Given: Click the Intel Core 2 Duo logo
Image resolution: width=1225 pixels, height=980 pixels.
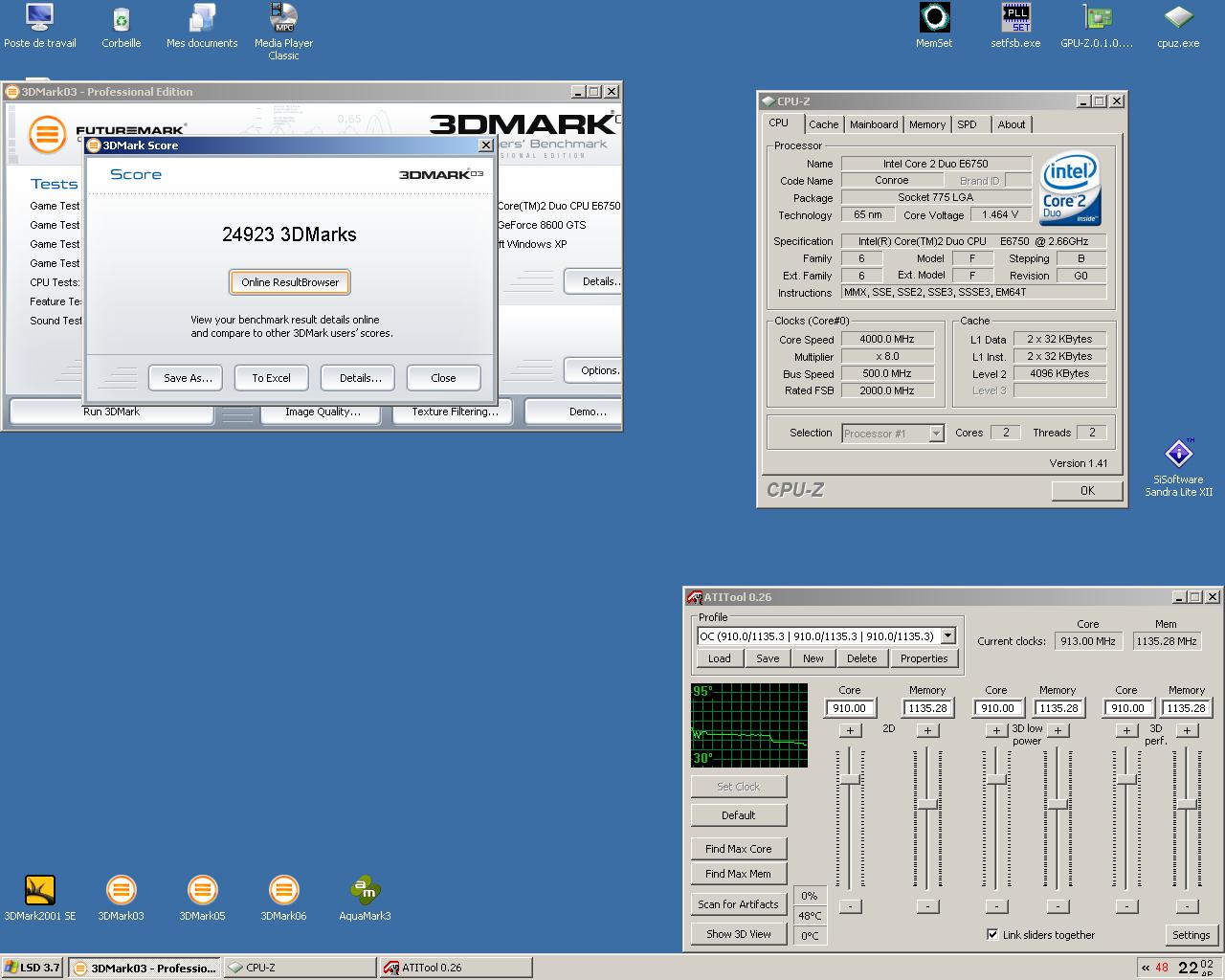Looking at the screenshot, I should point(1070,188).
